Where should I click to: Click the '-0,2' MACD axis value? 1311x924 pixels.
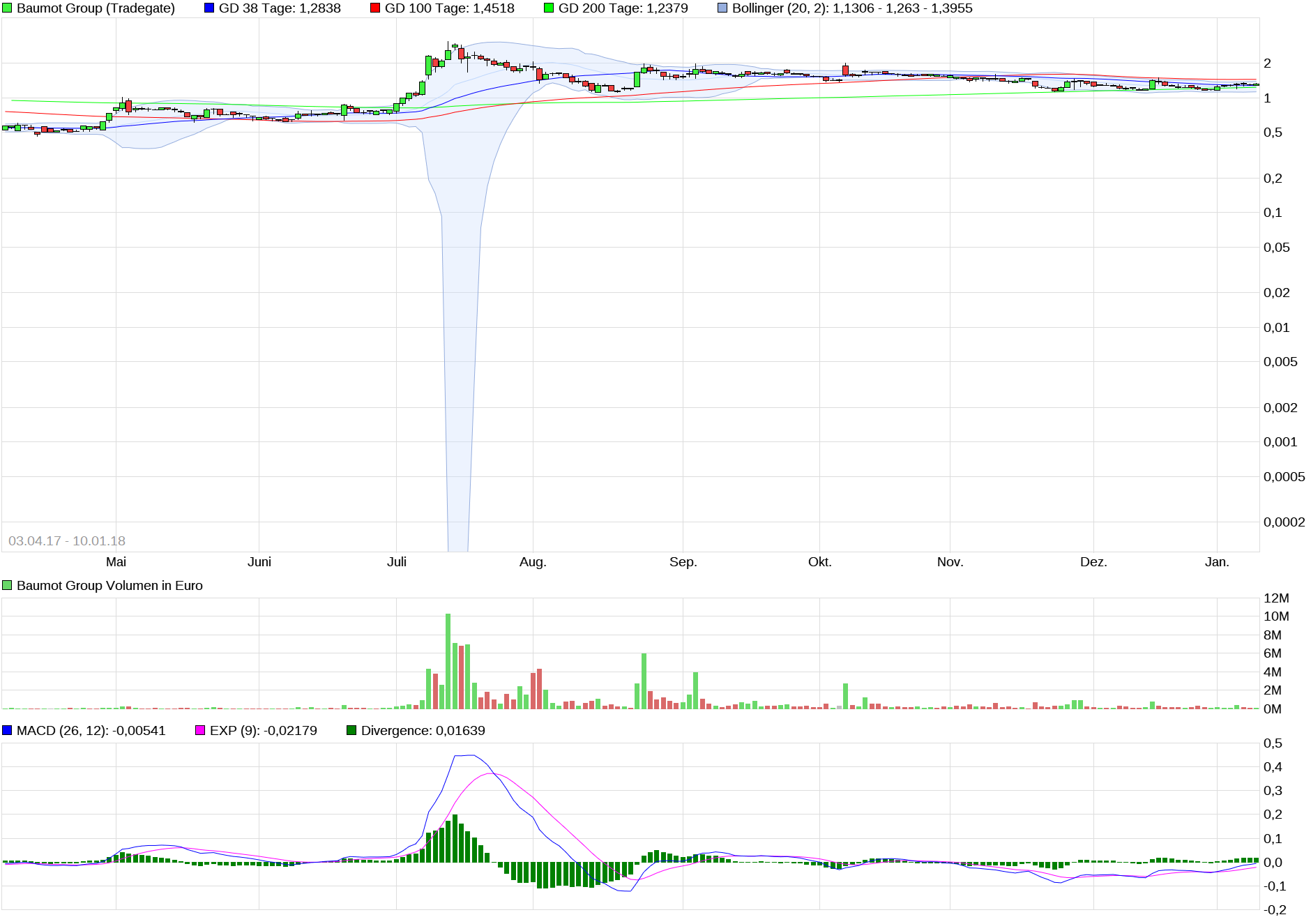click(1275, 910)
